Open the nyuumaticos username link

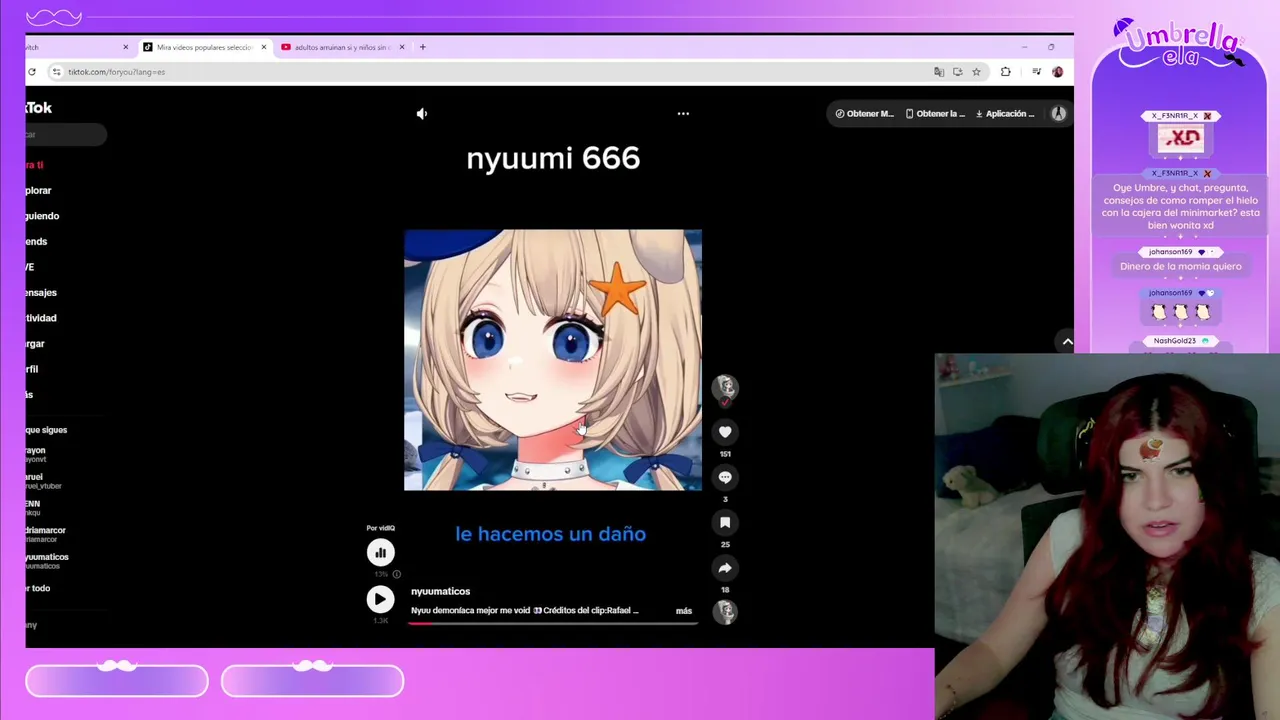click(440, 592)
